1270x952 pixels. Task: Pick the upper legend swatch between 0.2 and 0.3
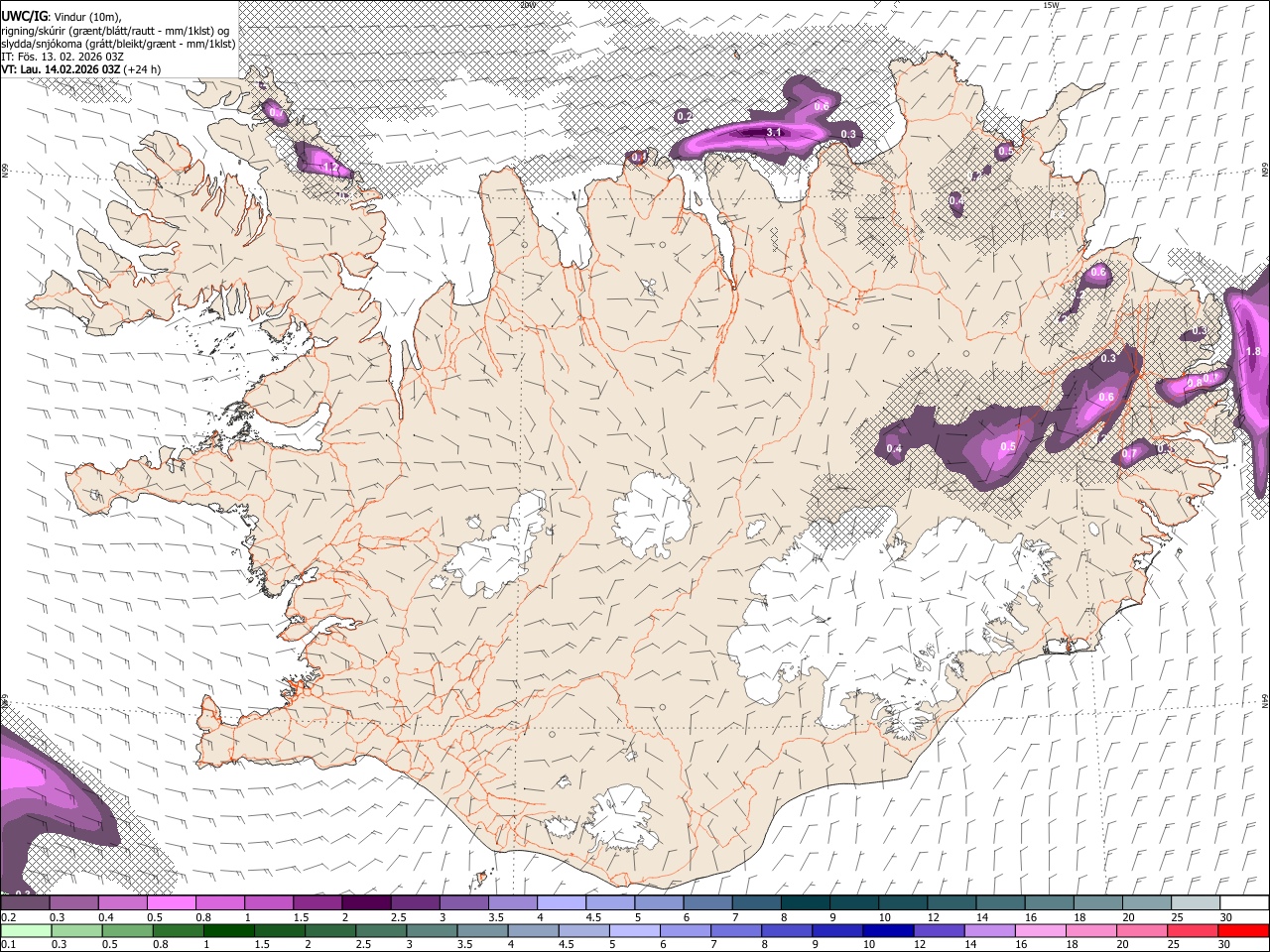(25, 903)
